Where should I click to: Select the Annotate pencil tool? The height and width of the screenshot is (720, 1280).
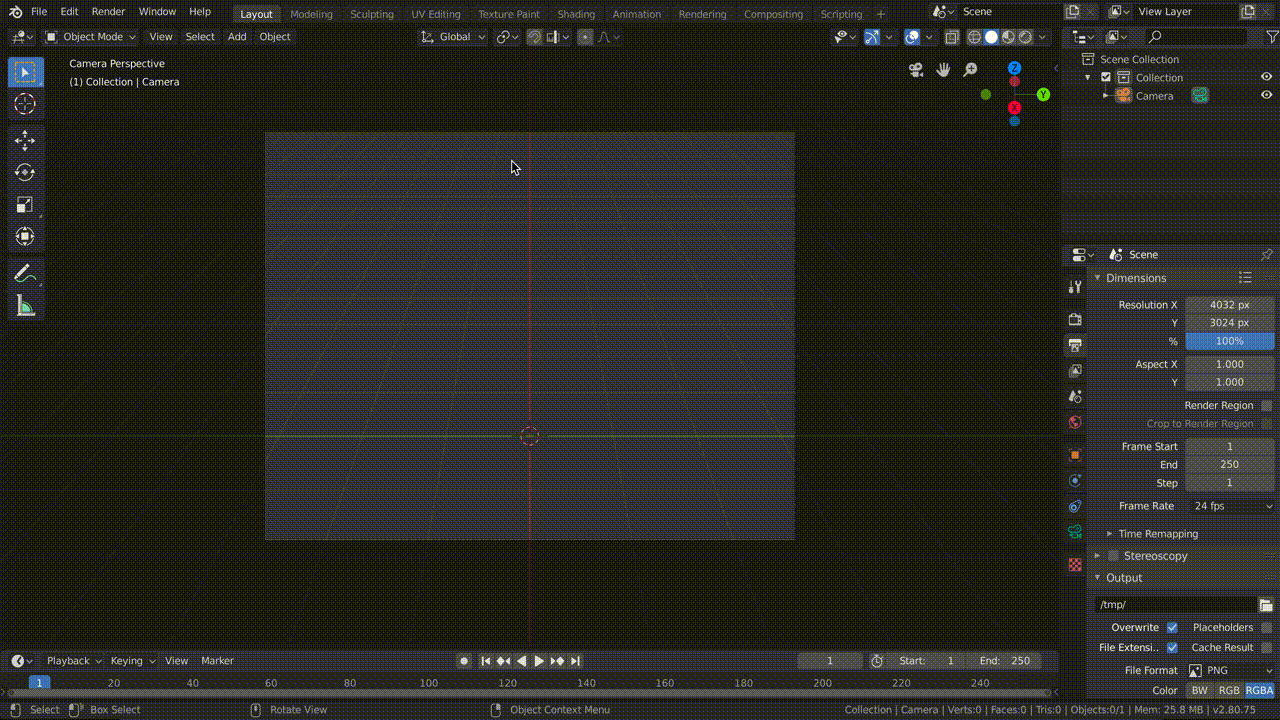point(25,274)
